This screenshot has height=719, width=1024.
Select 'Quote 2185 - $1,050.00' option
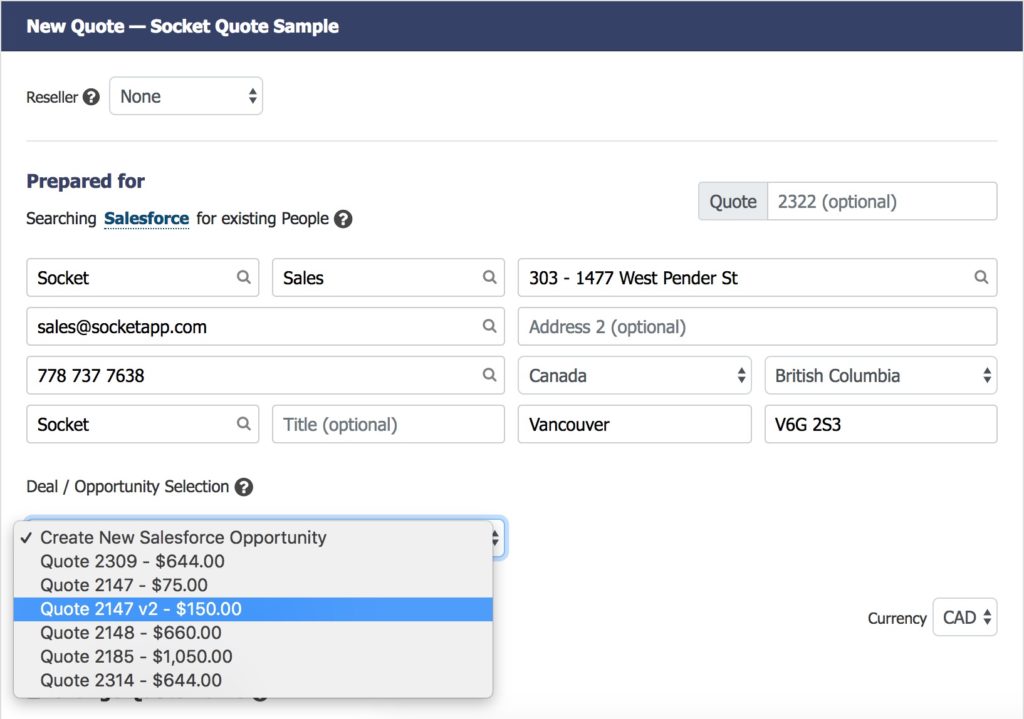tap(253, 656)
